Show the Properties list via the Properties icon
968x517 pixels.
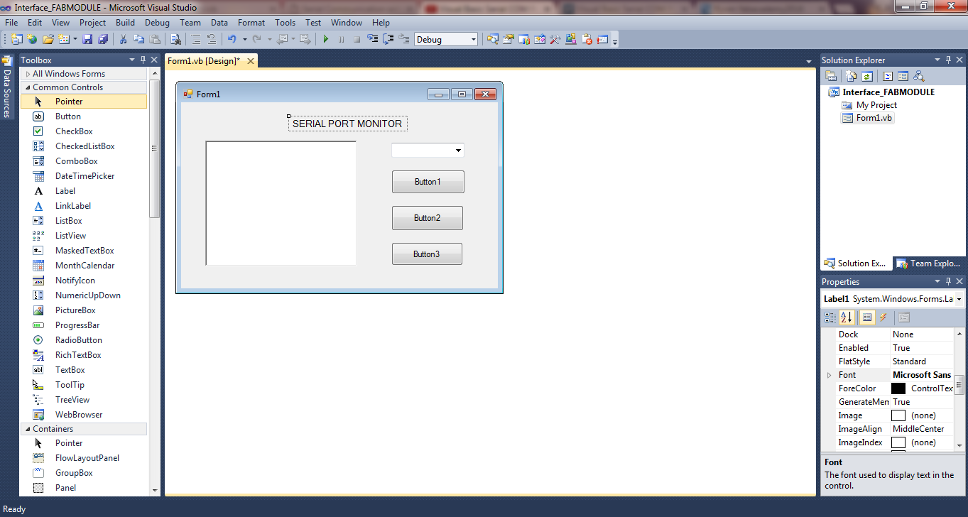(867, 317)
